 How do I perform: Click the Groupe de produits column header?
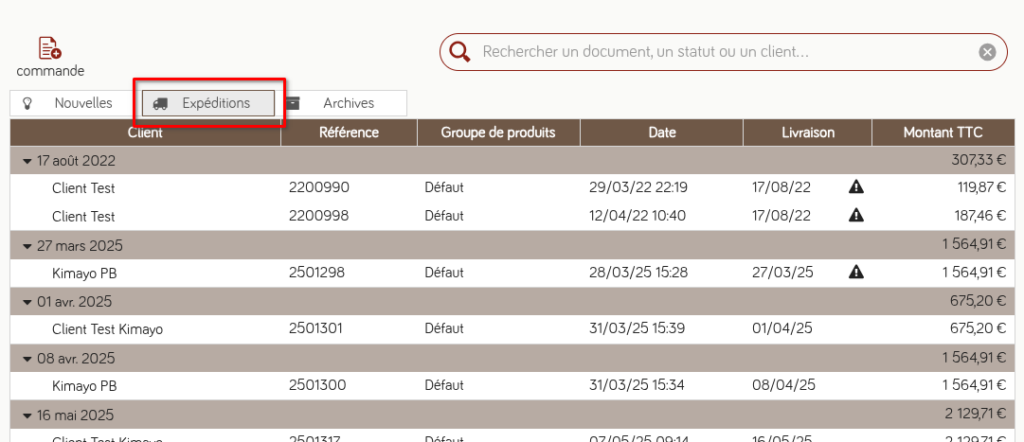[x=497, y=132]
